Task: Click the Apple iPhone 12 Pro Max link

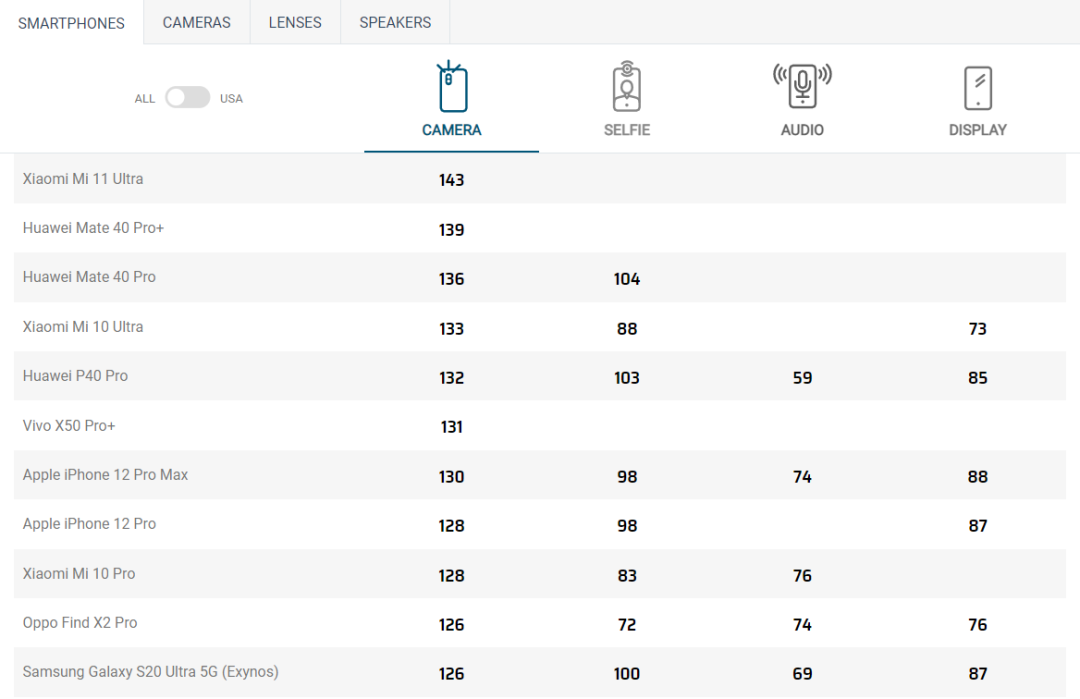Action: click(105, 475)
